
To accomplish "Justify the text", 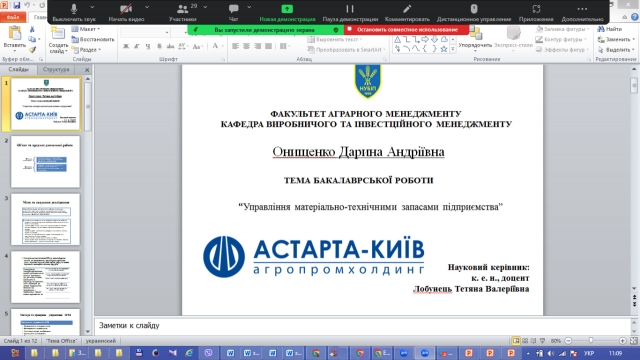I will [268, 46].
